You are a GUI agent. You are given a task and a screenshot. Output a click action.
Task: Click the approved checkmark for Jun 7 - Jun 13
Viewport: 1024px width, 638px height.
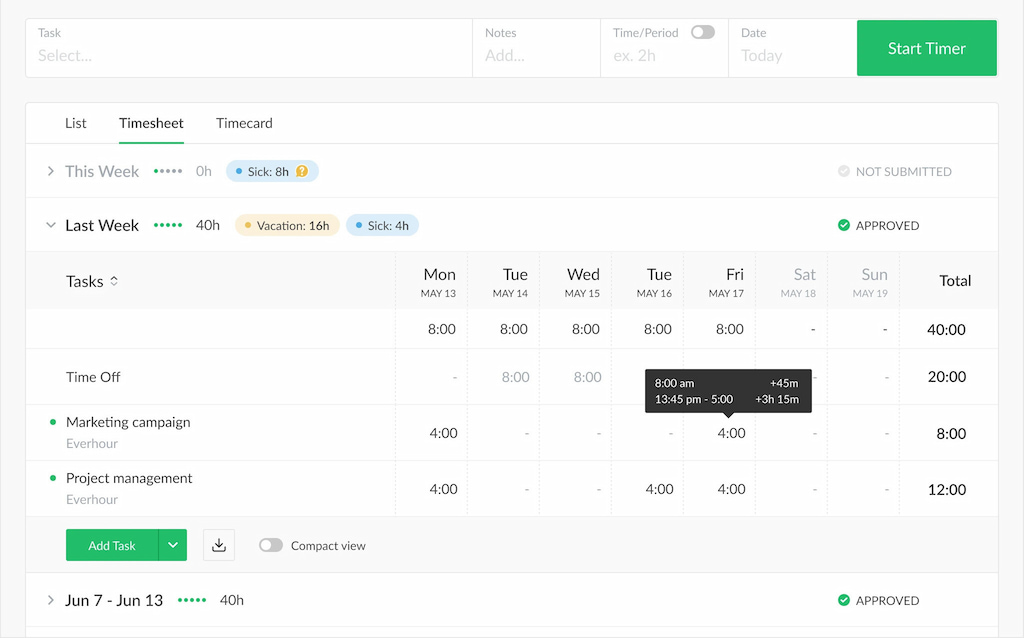tap(845, 600)
